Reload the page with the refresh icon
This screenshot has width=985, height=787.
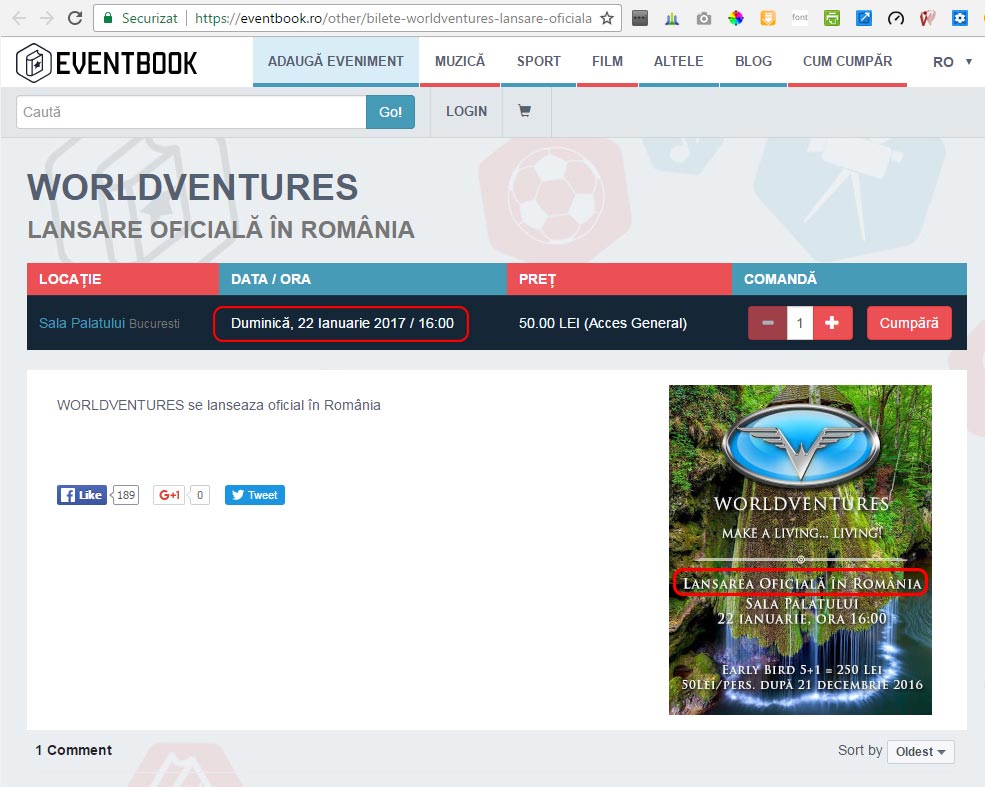click(x=75, y=18)
